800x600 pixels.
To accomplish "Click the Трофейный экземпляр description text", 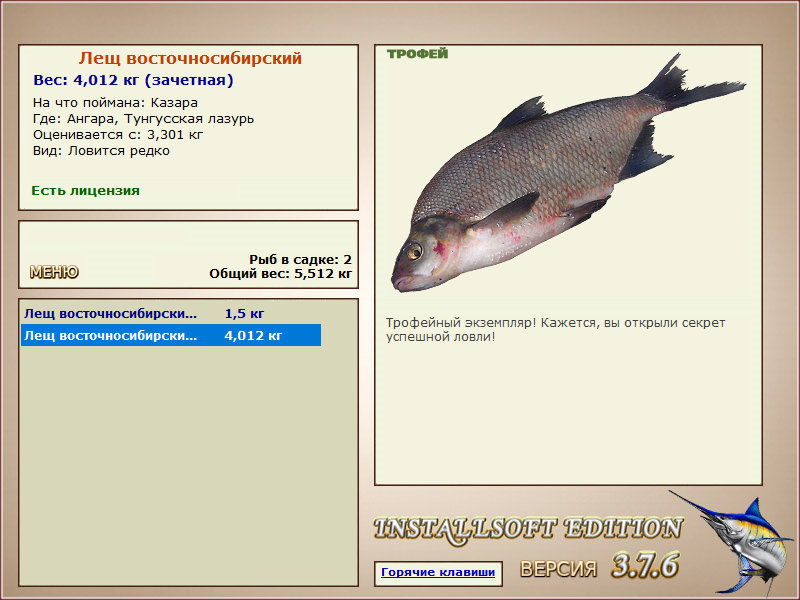I will click(555, 330).
